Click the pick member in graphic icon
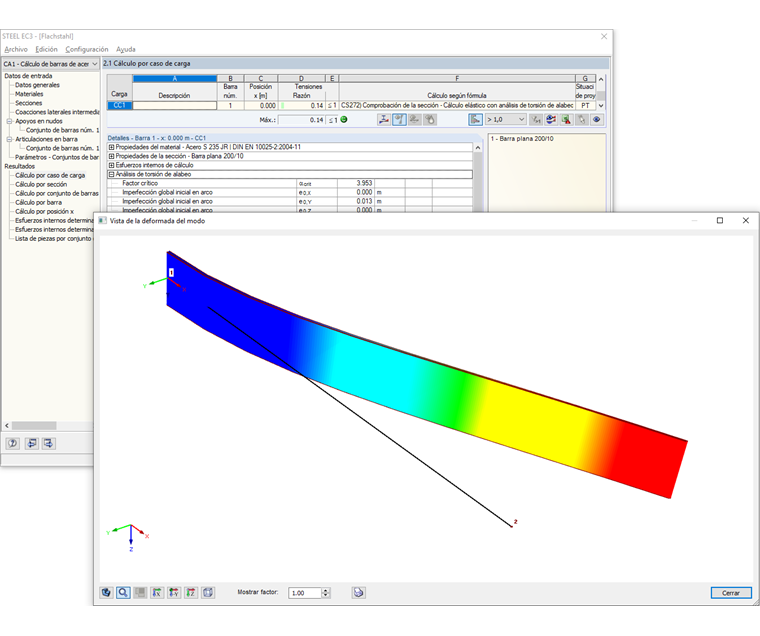The image size is (760, 636). click(x=582, y=119)
